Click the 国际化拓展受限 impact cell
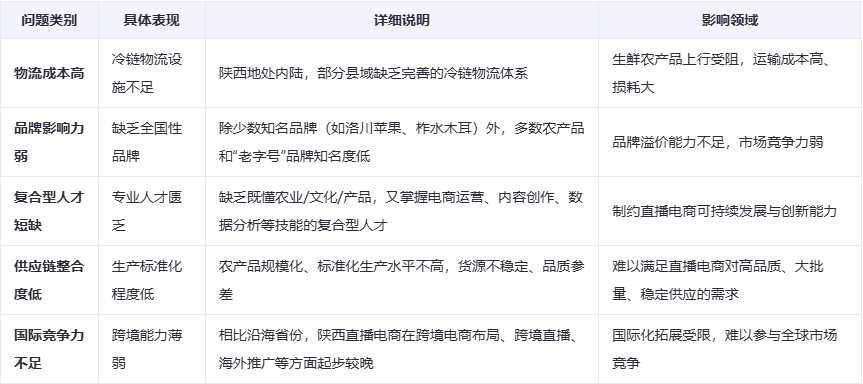The image size is (863, 384). pos(730,349)
